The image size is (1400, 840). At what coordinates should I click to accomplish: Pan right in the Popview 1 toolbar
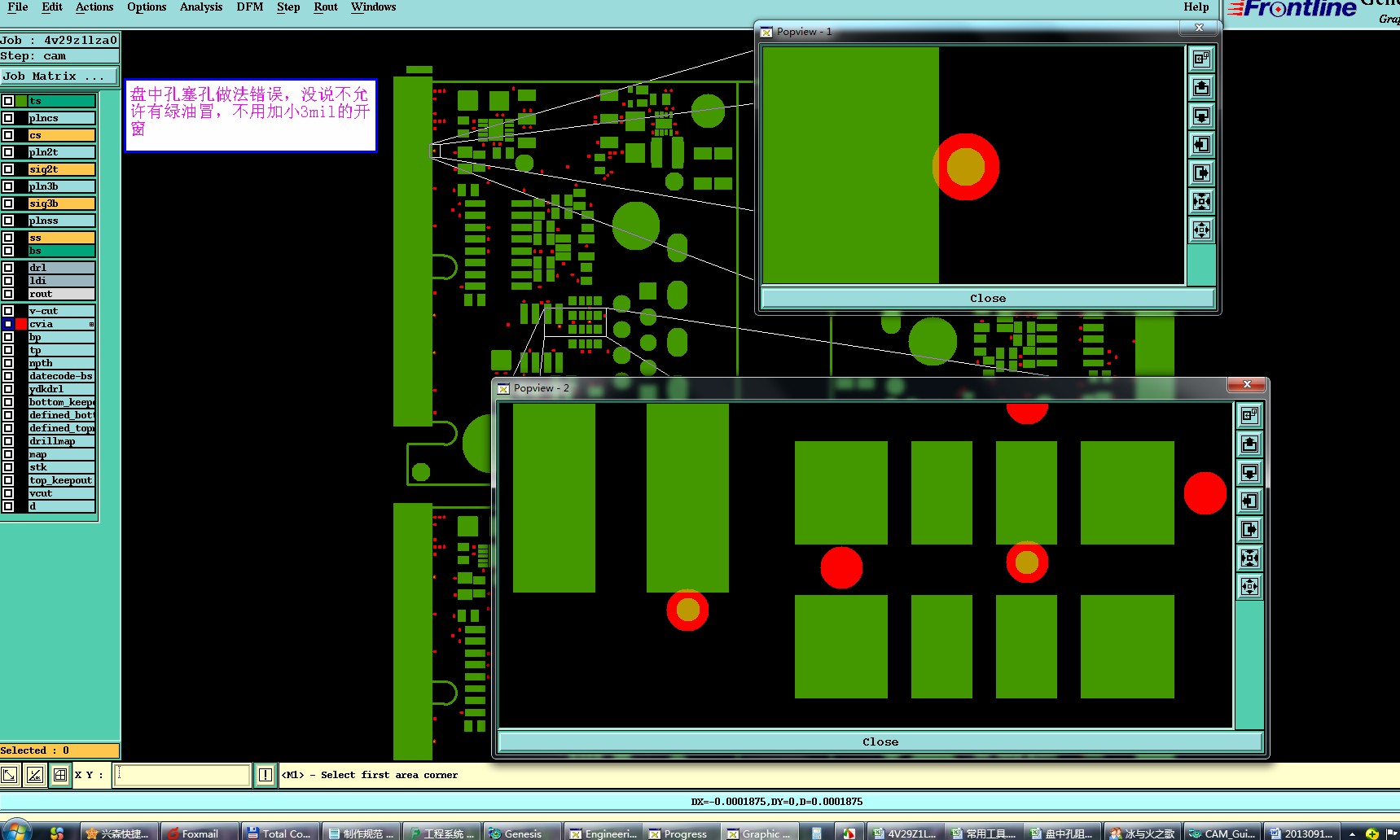pyautogui.click(x=1201, y=173)
